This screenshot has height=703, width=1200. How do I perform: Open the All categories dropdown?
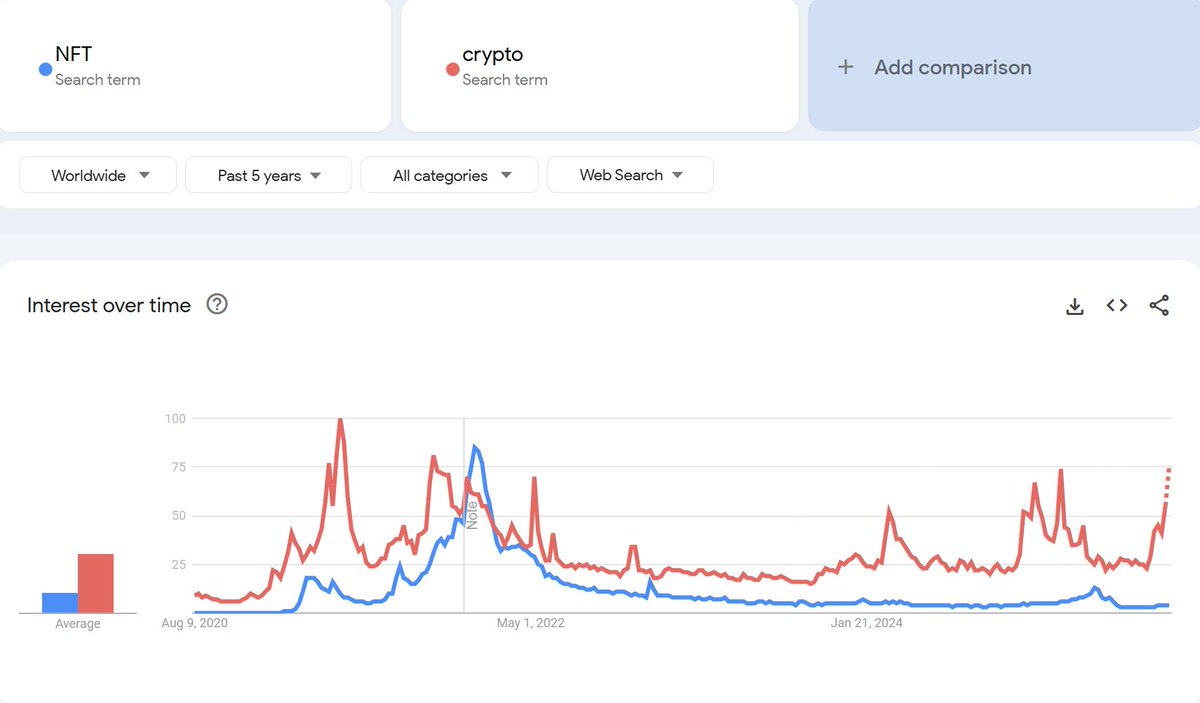[x=450, y=175]
